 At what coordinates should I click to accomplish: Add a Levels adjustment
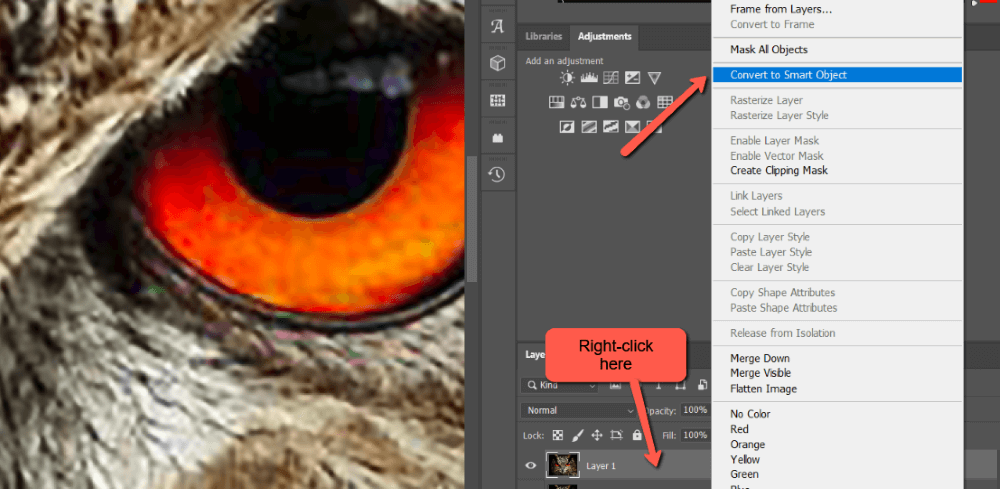coord(588,78)
